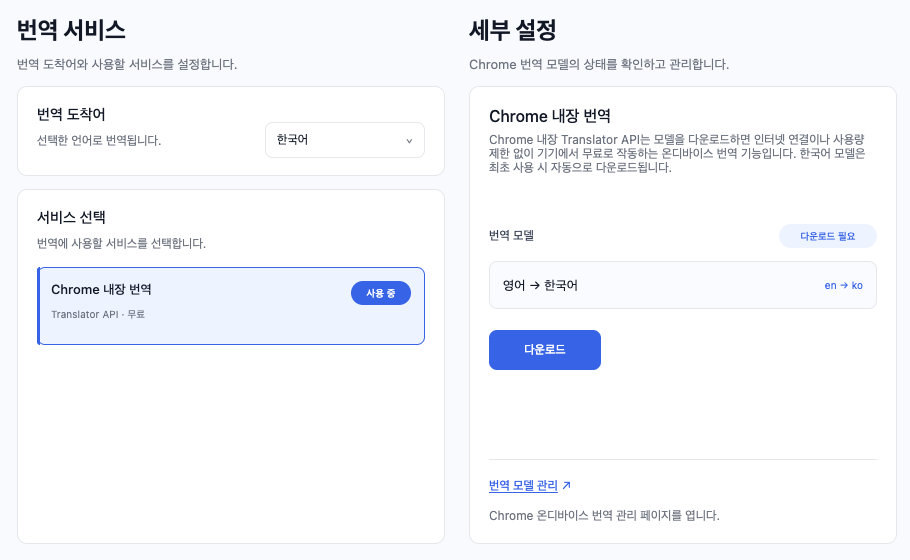Open the 한국어 target language dropdown
Viewport: 910px width, 560px height.
345,140
